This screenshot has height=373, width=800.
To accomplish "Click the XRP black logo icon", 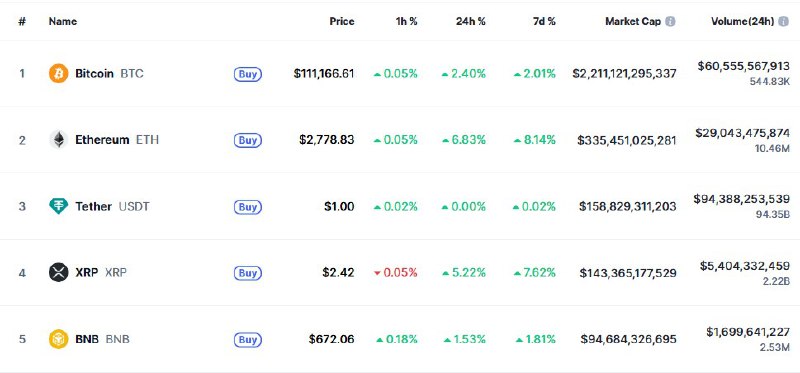I will pyautogui.click(x=58, y=272).
